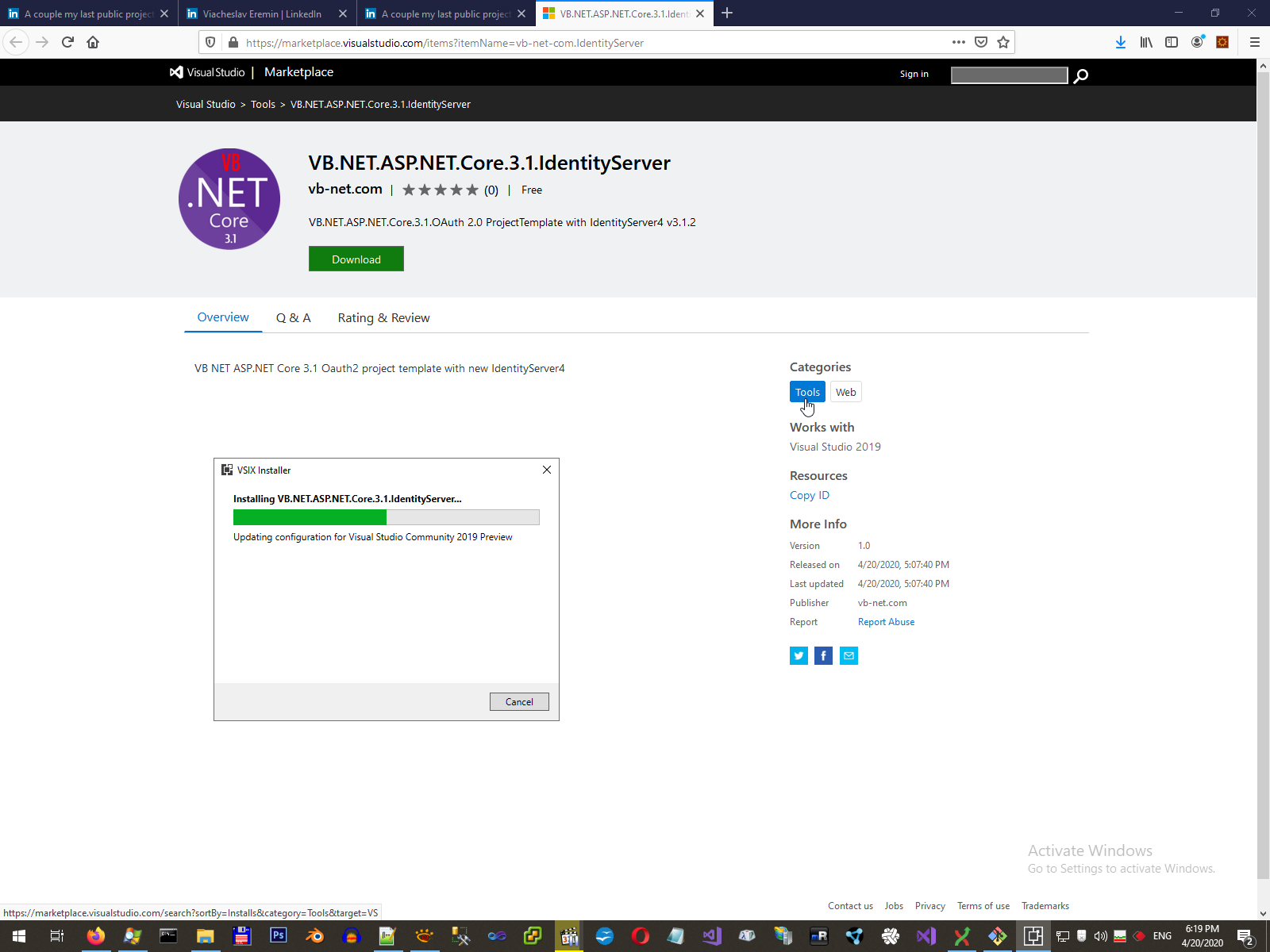This screenshot has width=1270, height=952.
Task: View the star rating reviews
Action: tap(450, 190)
